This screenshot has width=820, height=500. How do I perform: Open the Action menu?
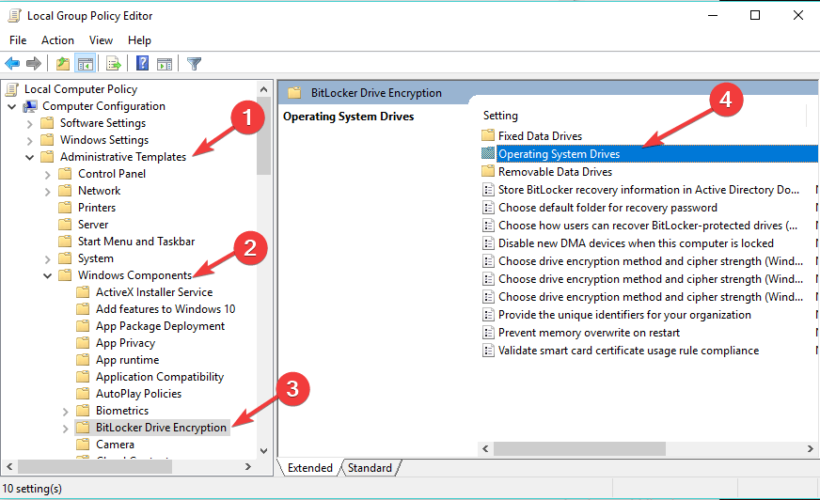pos(58,40)
